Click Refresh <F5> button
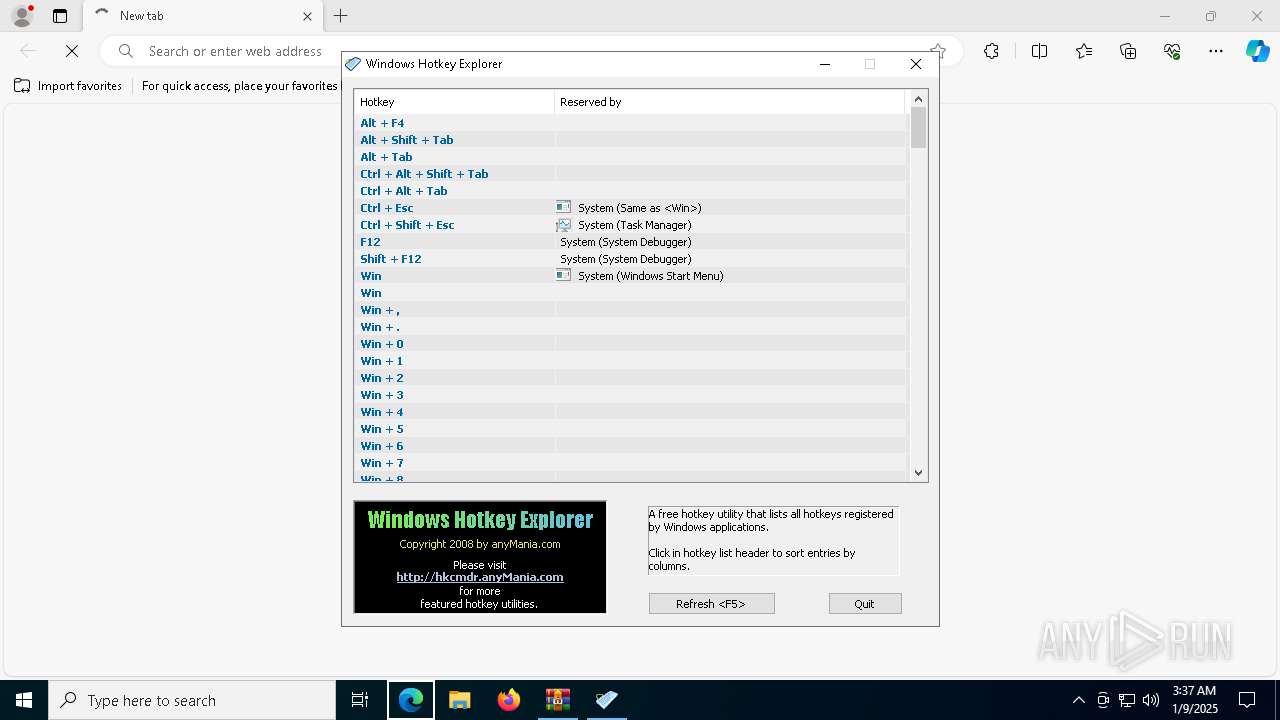This screenshot has width=1280, height=720. coord(711,604)
